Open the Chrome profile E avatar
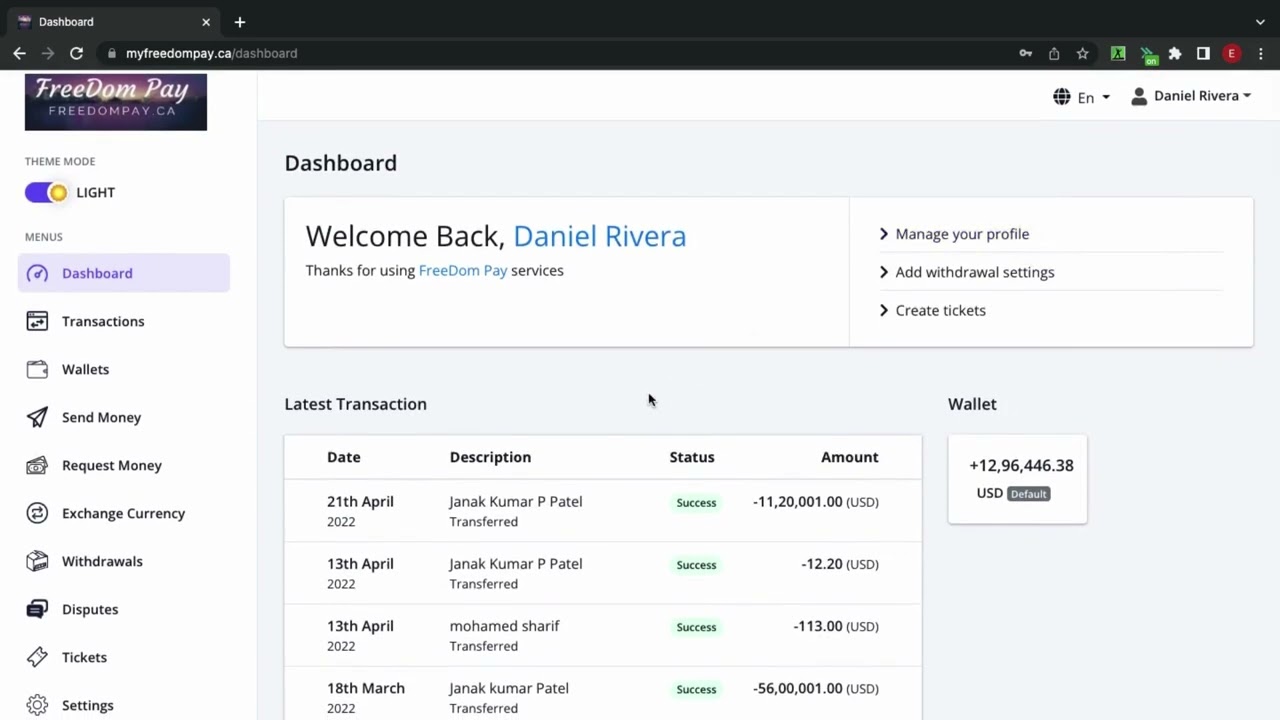Image resolution: width=1280 pixels, height=720 pixels. [x=1232, y=53]
